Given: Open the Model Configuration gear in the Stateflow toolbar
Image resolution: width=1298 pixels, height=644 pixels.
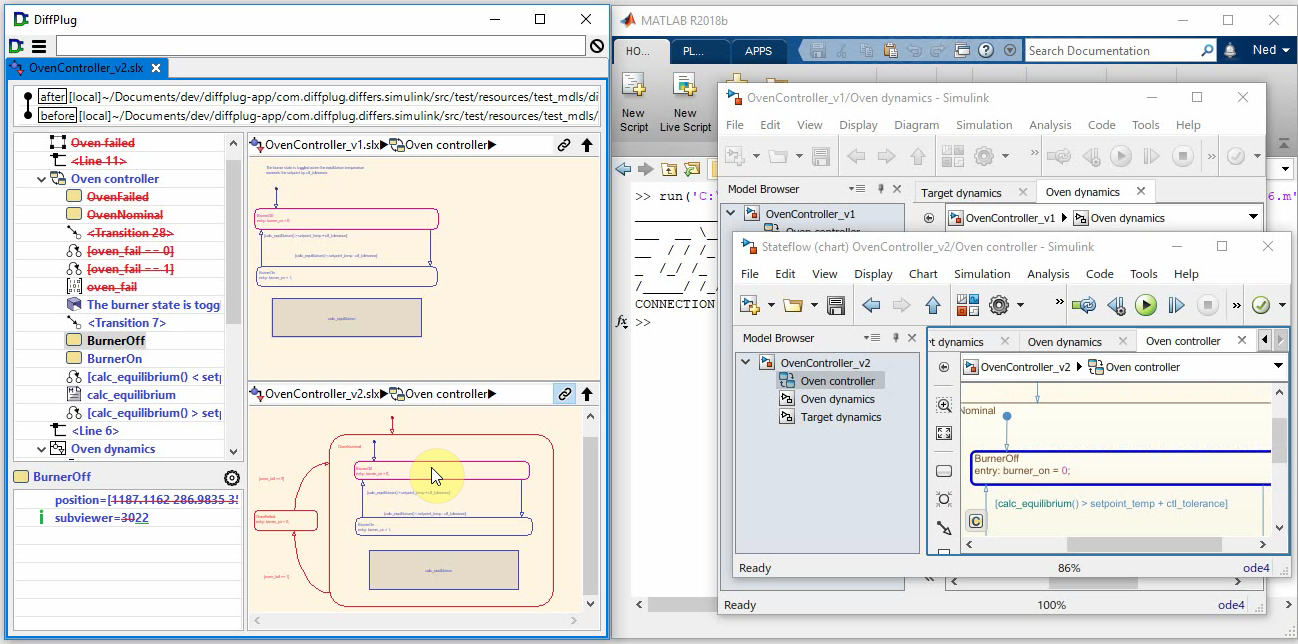Looking at the screenshot, I should [x=998, y=305].
